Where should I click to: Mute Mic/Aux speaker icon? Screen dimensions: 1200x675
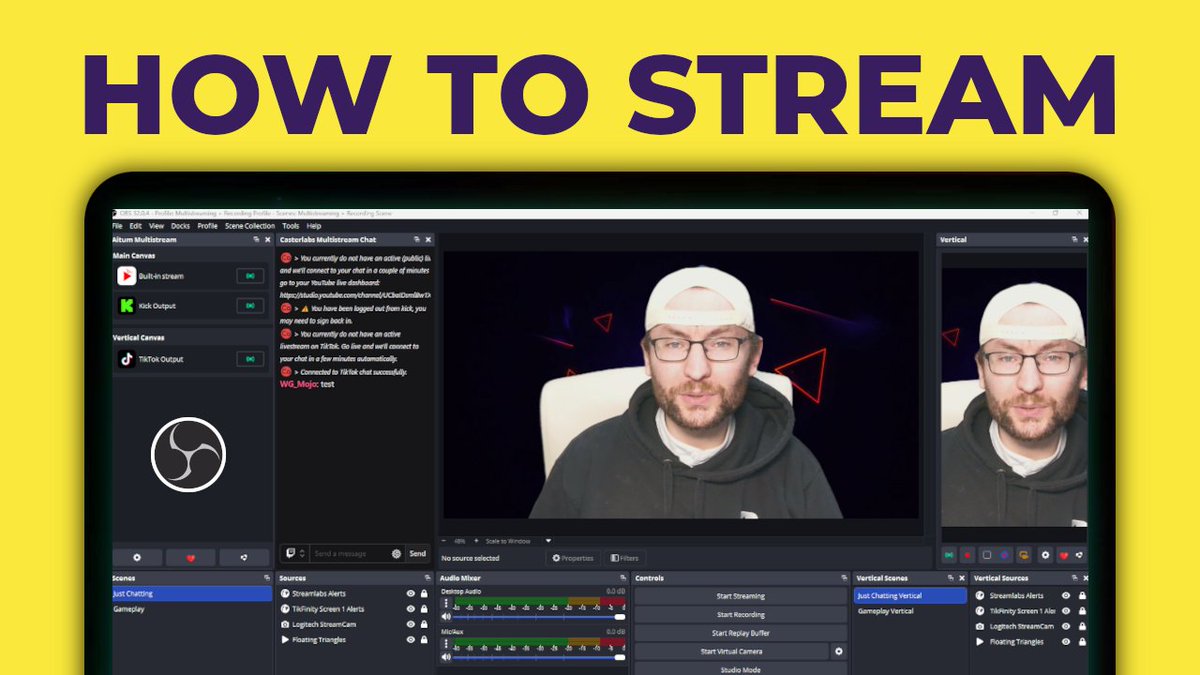(446, 657)
